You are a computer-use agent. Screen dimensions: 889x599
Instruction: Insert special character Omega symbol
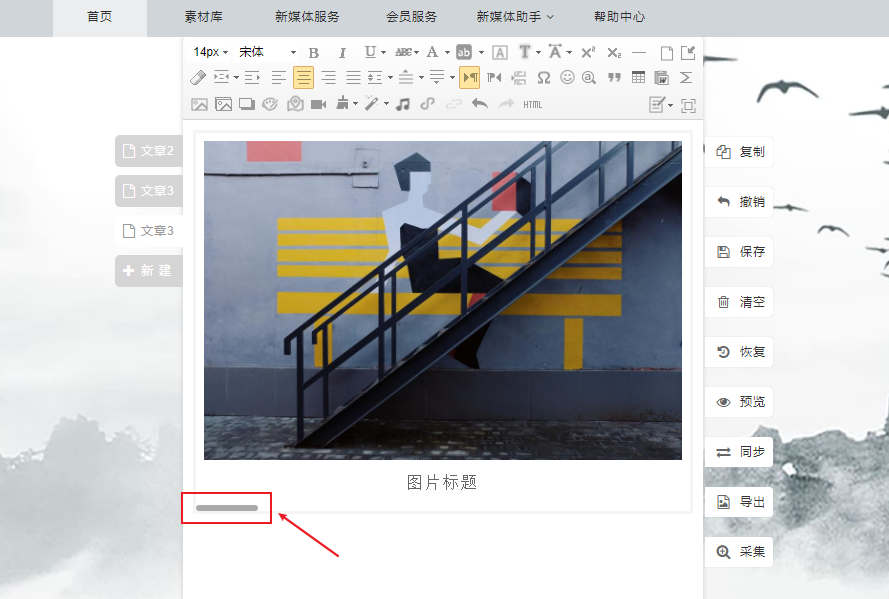[544, 78]
